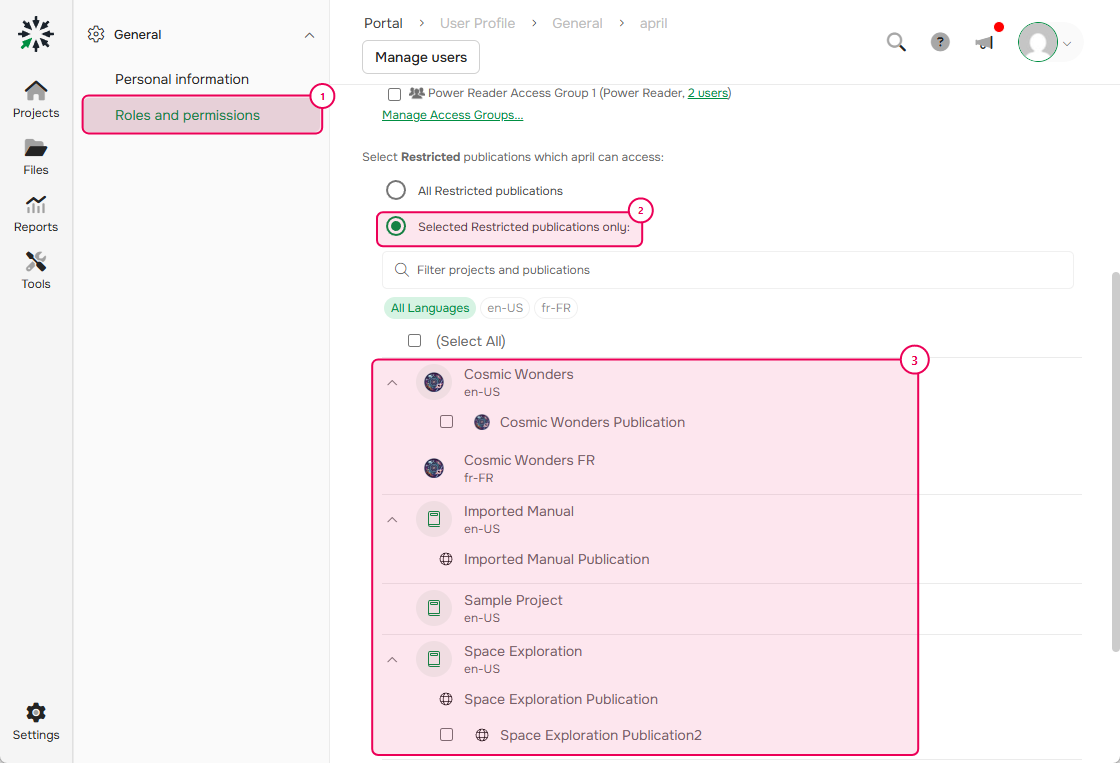
Task: Open the announcements megaphone icon
Action: pos(985,43)
